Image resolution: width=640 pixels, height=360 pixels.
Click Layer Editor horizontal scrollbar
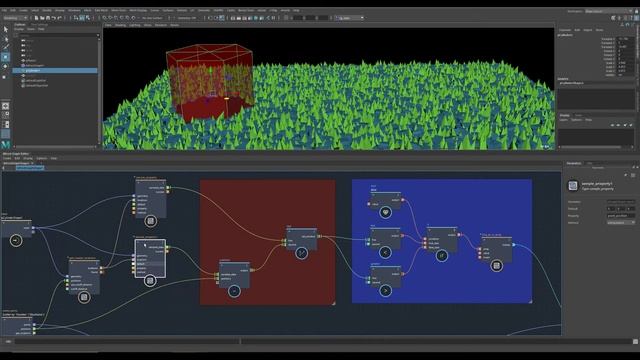(591, 147)
